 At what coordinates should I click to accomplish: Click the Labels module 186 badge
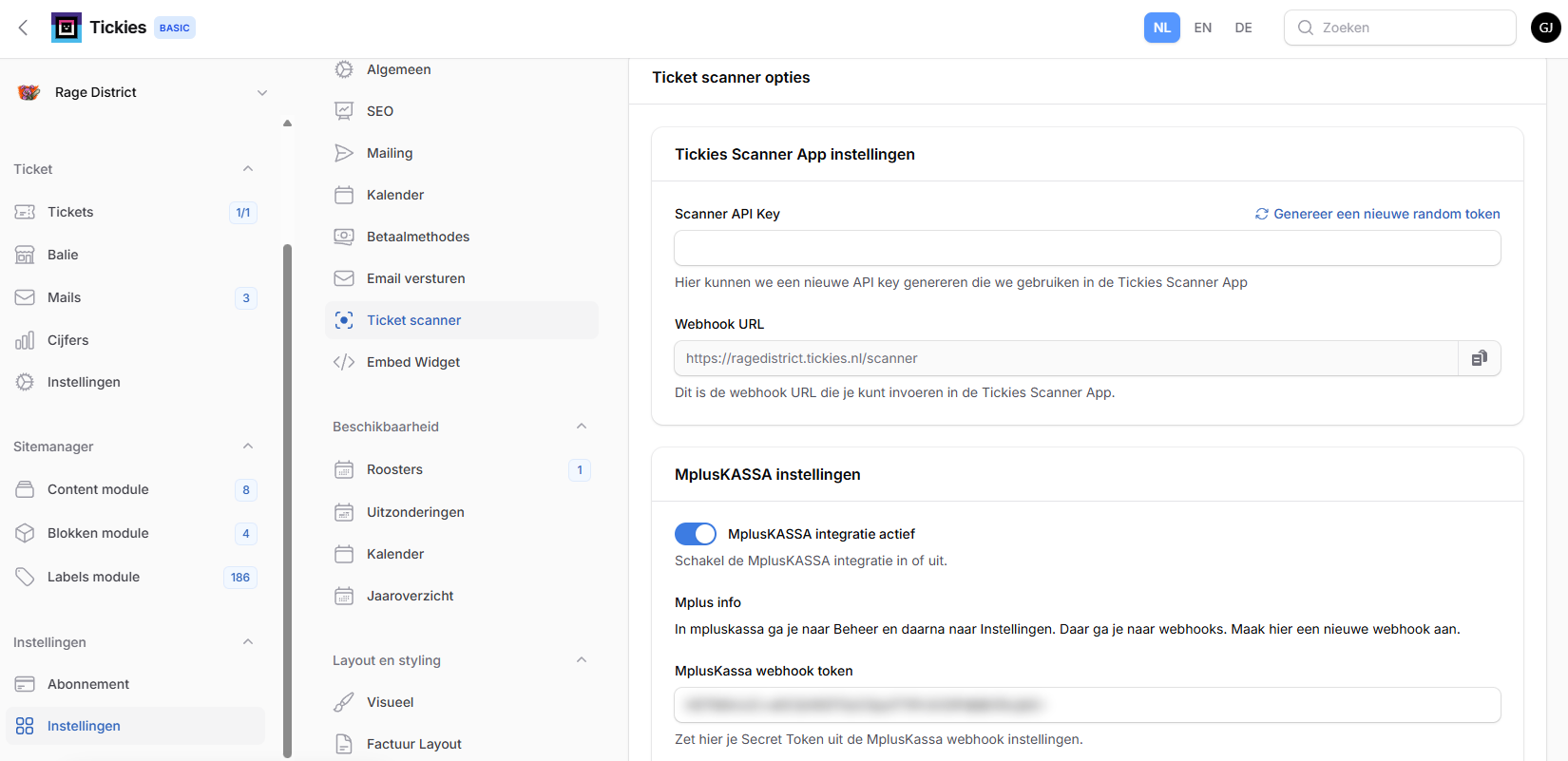[240, 578]
